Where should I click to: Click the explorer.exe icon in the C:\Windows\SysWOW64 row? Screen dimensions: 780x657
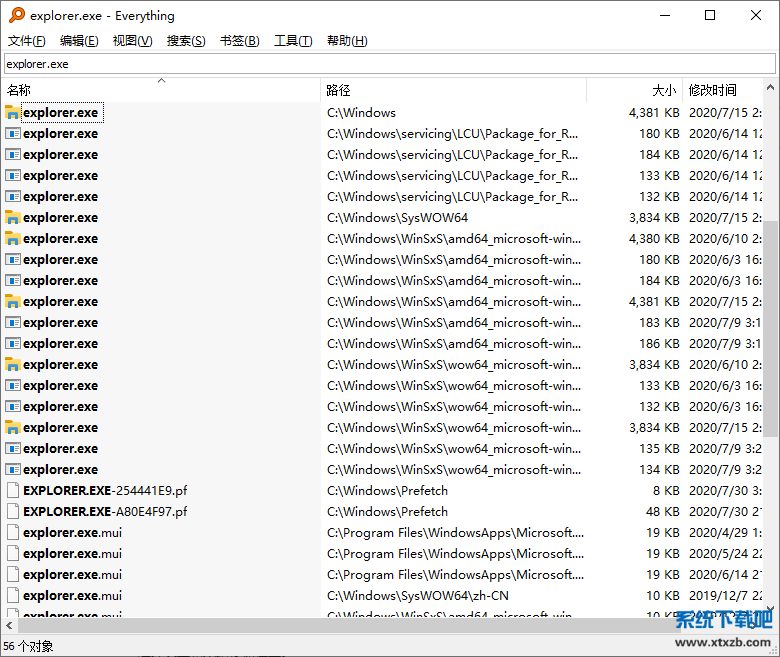pos(13,218)
